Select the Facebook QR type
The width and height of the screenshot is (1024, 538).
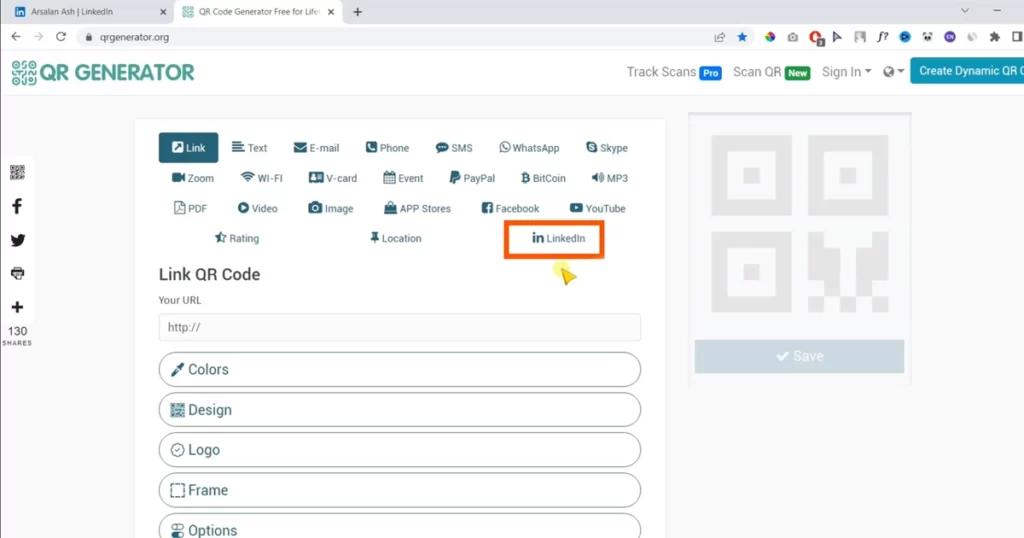(510, 208)
